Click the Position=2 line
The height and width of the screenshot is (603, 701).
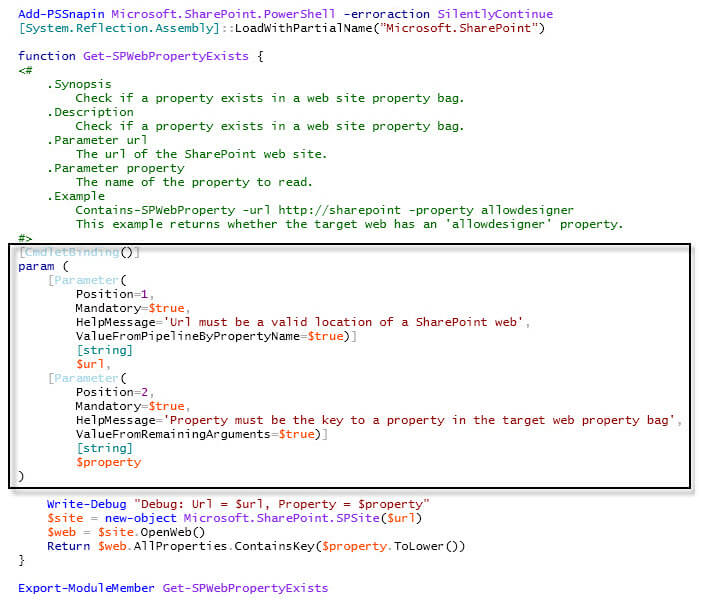pos(115,392)
